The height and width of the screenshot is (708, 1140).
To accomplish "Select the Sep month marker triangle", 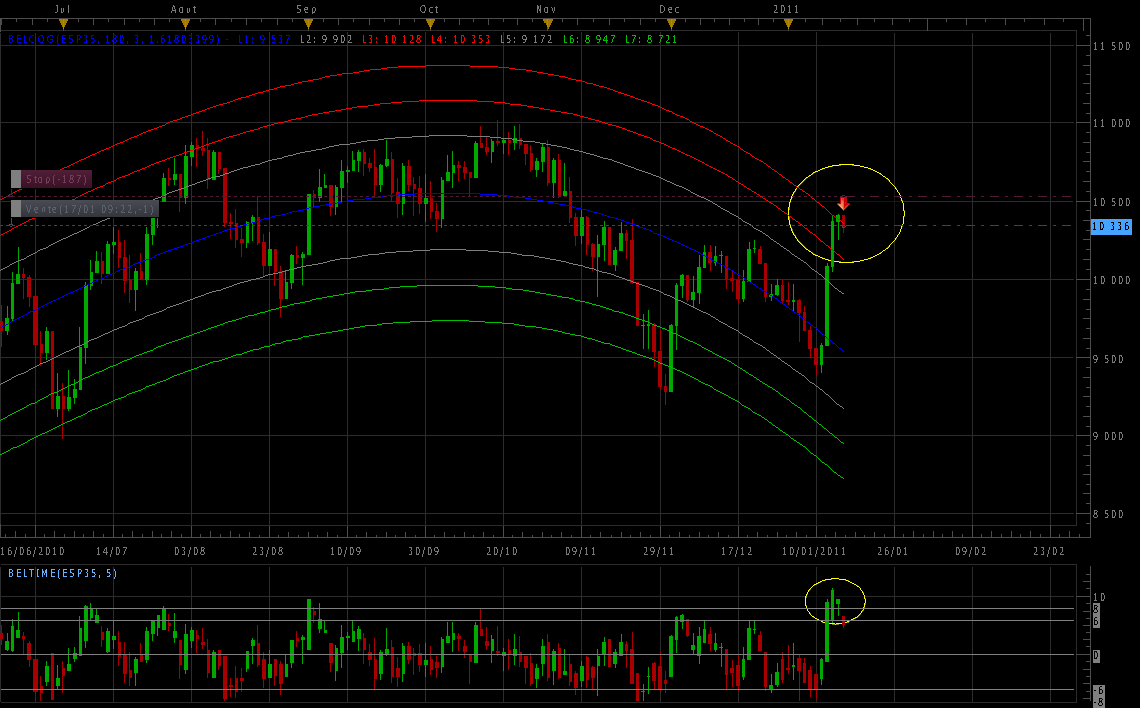I will (309, 23).
